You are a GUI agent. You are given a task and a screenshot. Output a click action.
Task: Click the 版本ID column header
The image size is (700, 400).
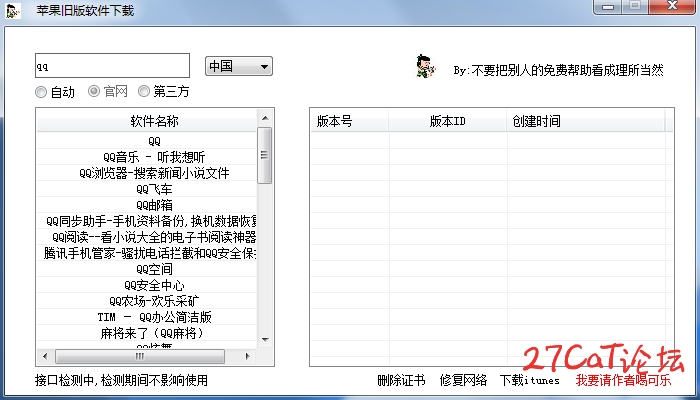447,121
